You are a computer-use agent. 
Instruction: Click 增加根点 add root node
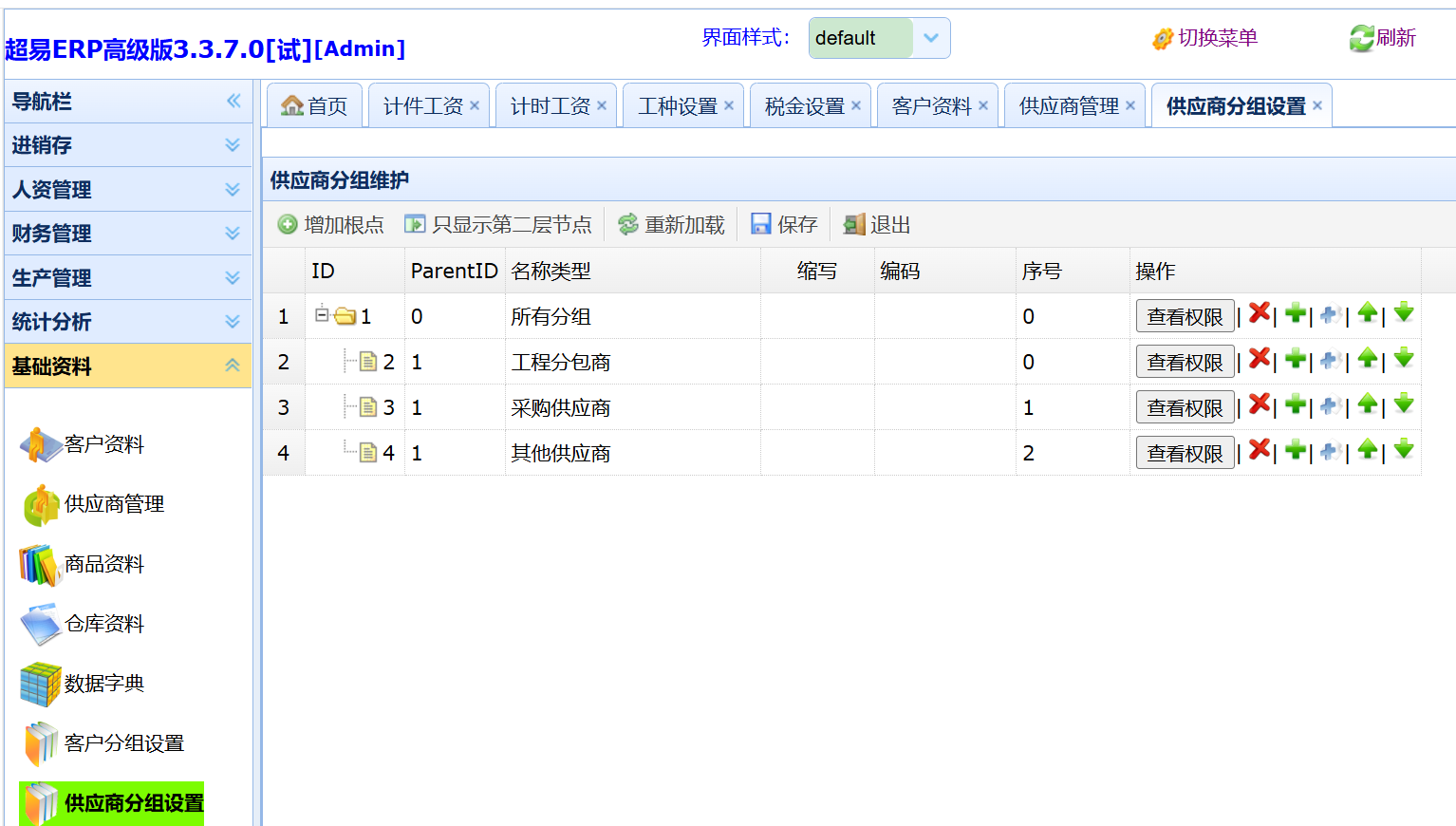pyautogui.click(x=330, y=224)
